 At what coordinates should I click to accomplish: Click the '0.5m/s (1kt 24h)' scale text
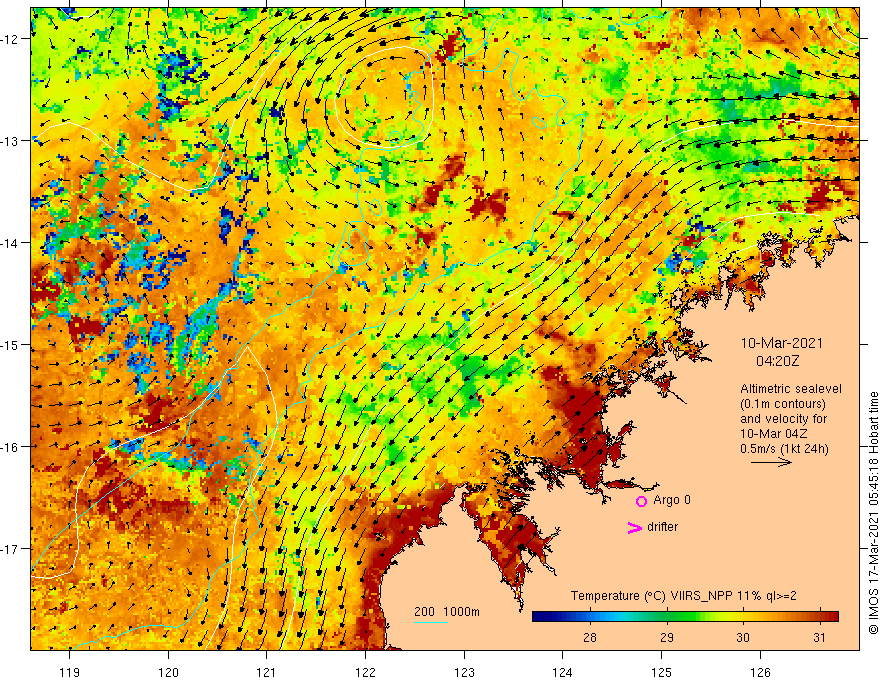[785, 449]
